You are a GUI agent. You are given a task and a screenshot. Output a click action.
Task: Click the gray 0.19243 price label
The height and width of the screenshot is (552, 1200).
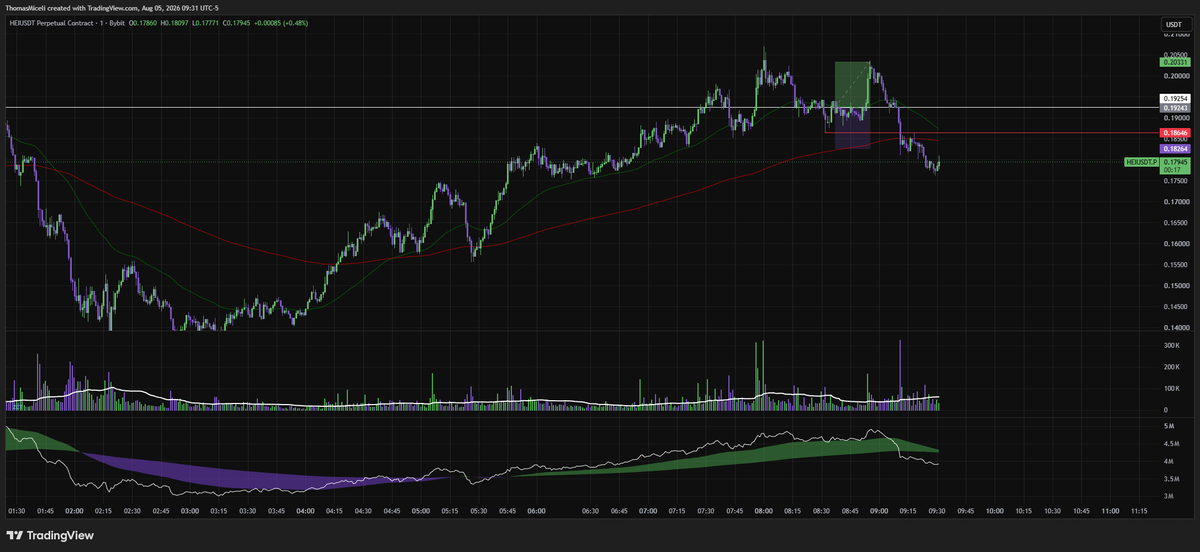pos(1175,107)
